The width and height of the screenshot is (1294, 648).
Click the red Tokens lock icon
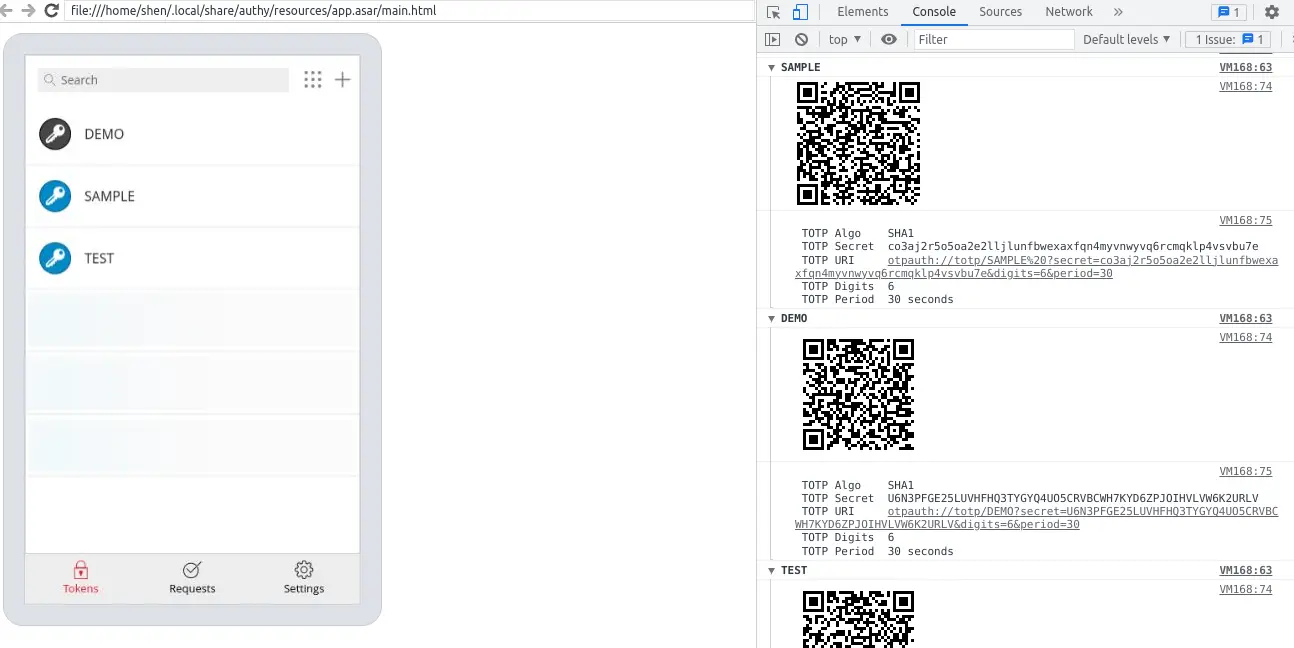pos(81,569)
